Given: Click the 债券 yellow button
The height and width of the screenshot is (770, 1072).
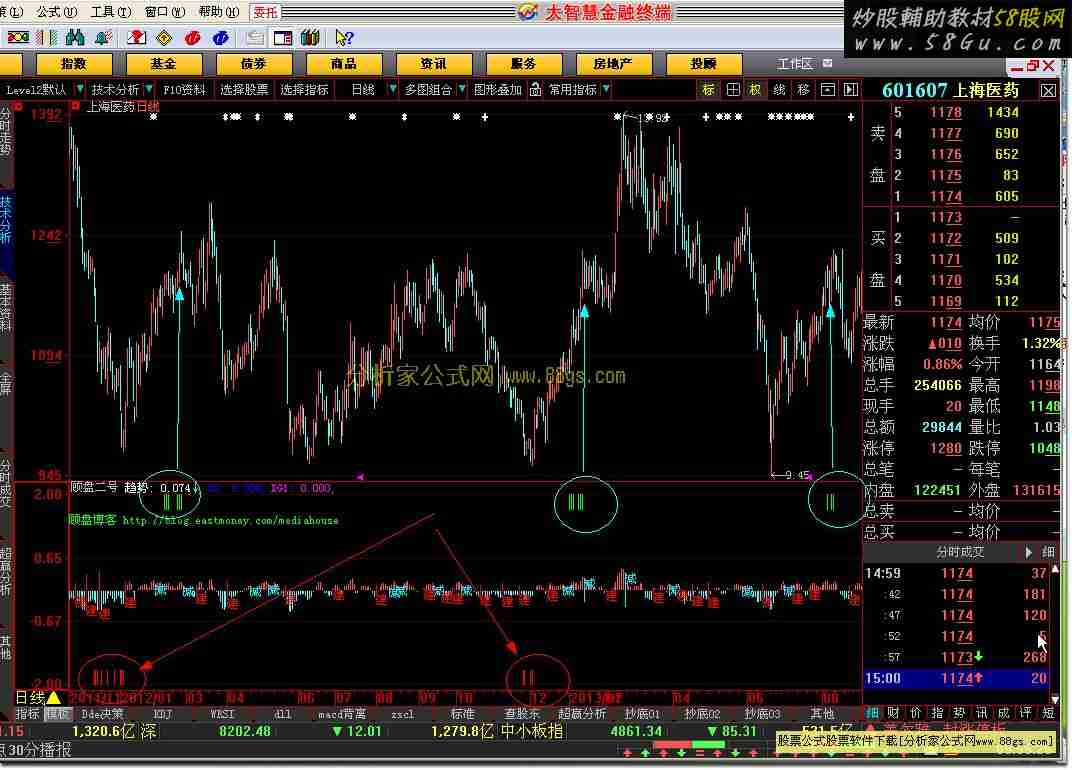Looking at the screenshot, I should tap(254, 64).
